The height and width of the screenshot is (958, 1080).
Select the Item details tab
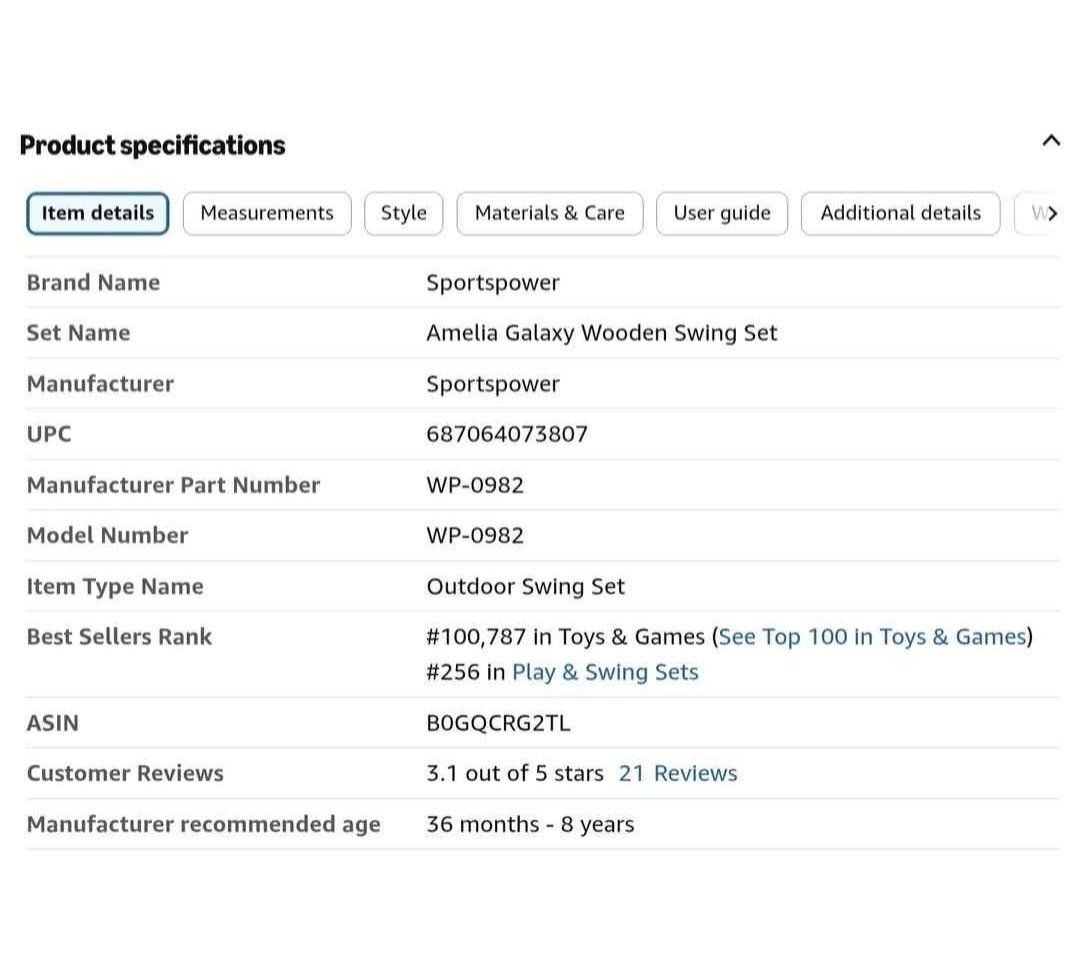coord(98,214)
